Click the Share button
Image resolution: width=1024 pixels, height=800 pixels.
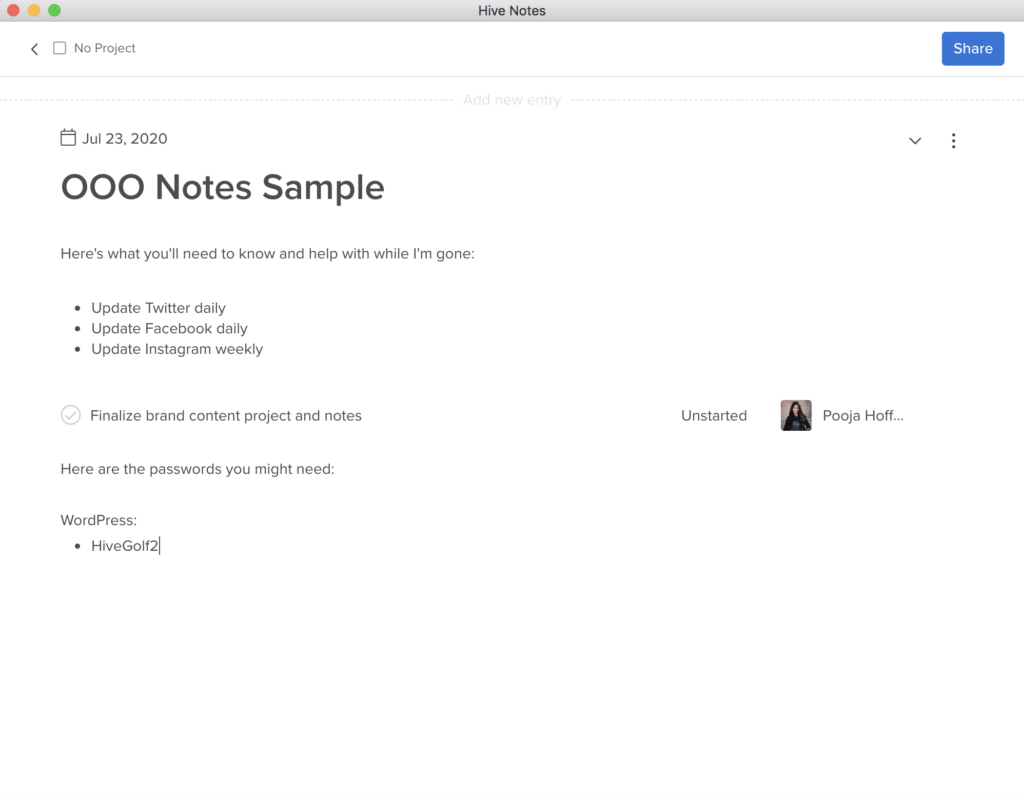972,48
